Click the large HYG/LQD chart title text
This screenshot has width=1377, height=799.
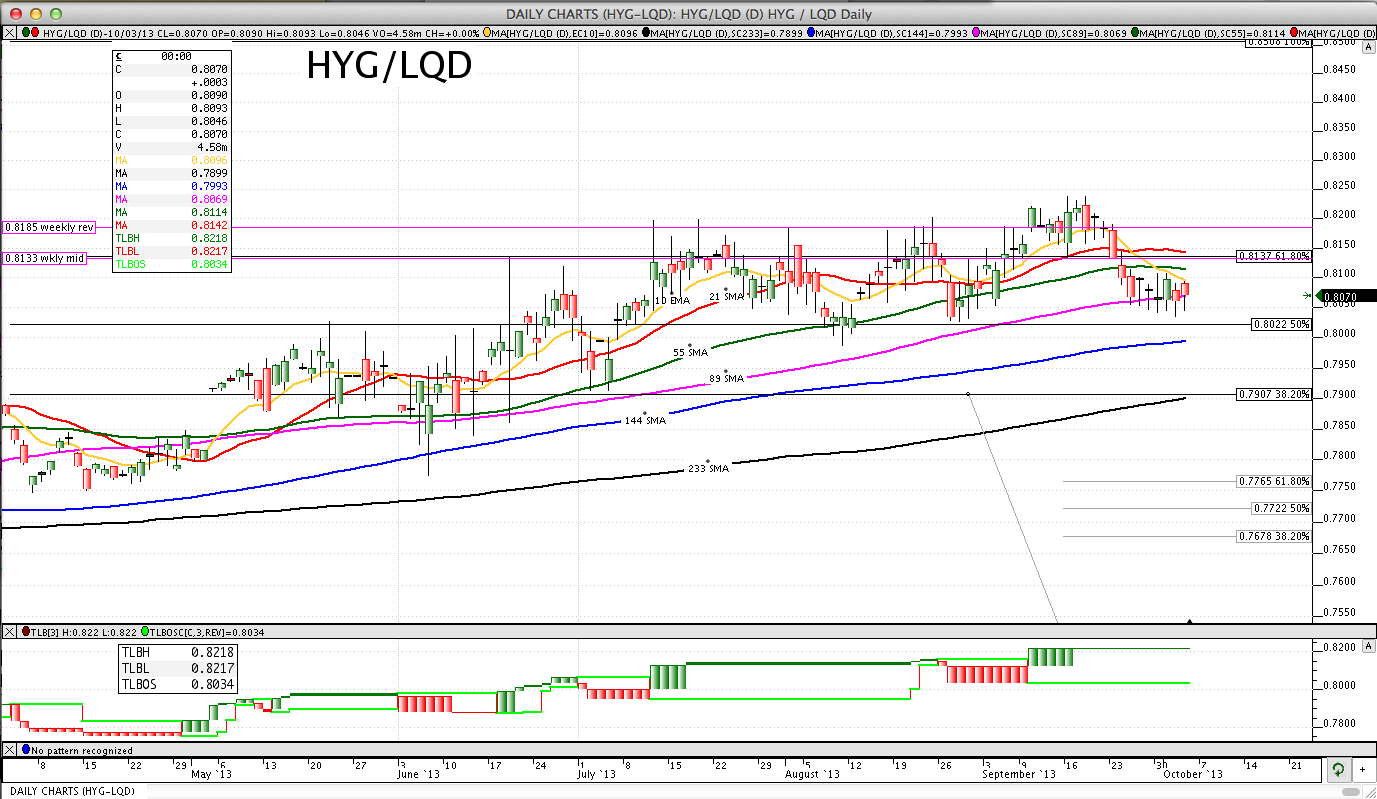389,66
